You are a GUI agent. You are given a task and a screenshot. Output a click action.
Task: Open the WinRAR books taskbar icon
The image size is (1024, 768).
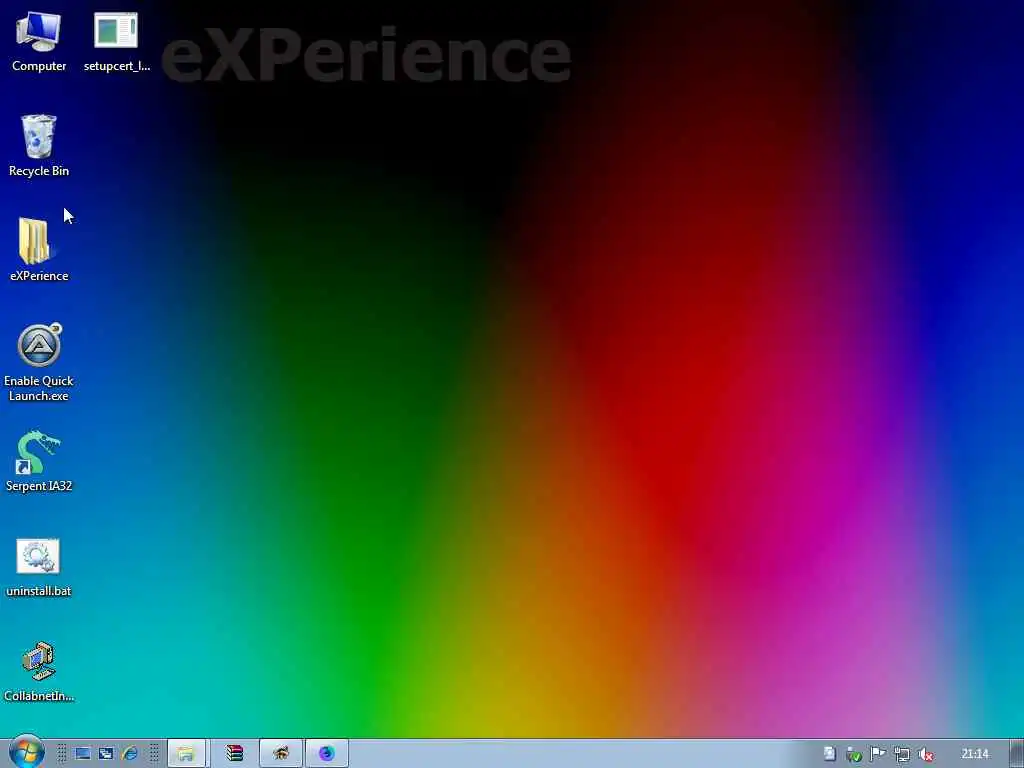tap(234, 754)
